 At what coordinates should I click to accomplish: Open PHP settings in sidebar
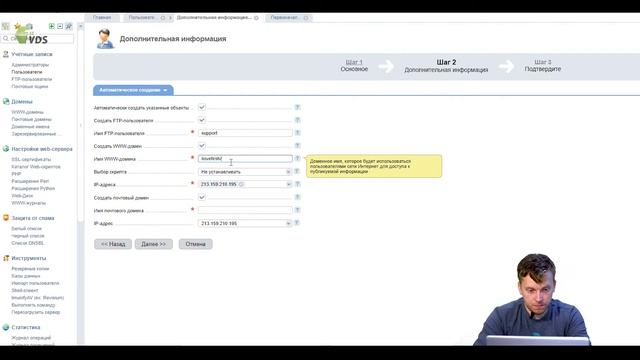point(16,174)
